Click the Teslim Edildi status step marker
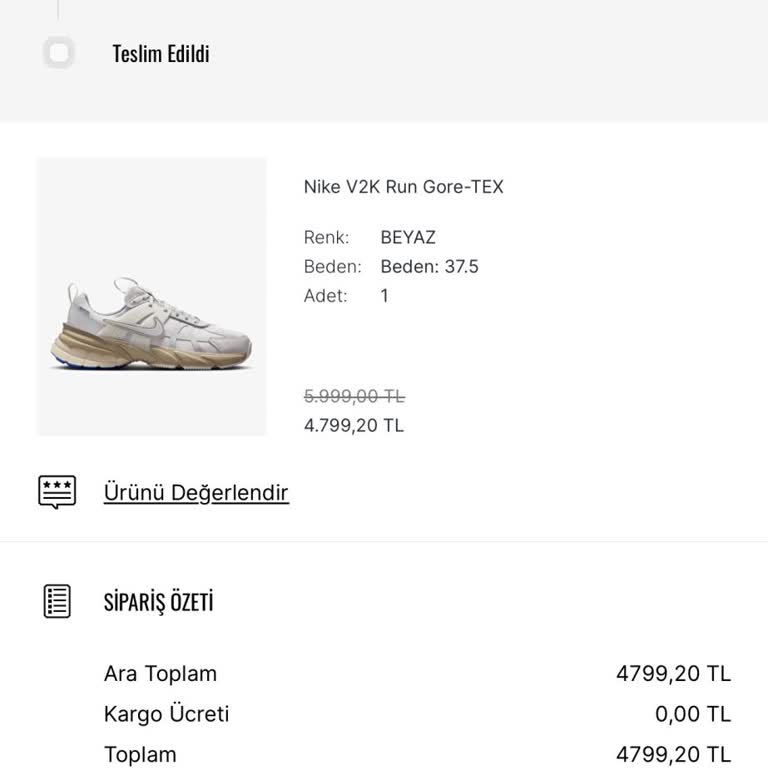 click(x=59, y=53)
